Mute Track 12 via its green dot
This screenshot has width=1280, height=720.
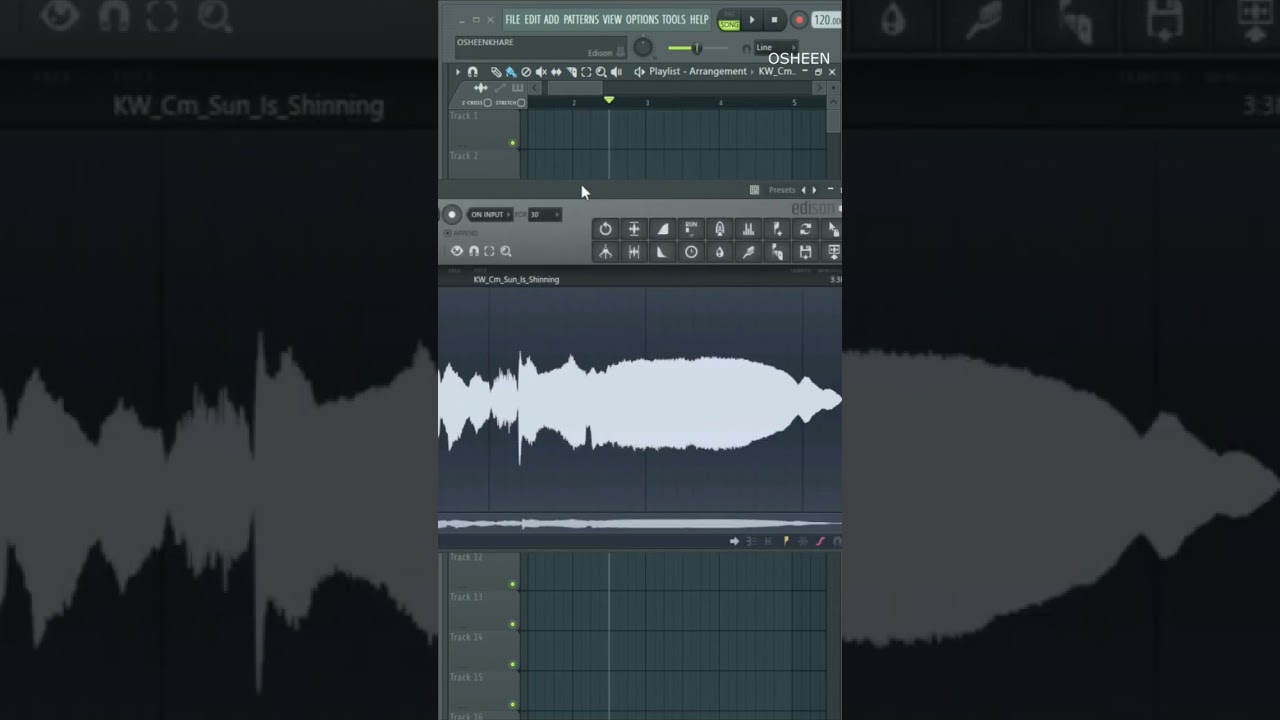513,584
